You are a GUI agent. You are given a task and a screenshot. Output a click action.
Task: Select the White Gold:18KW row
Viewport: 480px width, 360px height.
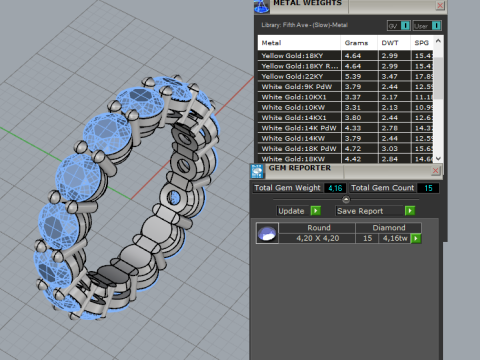click(345, 159)
